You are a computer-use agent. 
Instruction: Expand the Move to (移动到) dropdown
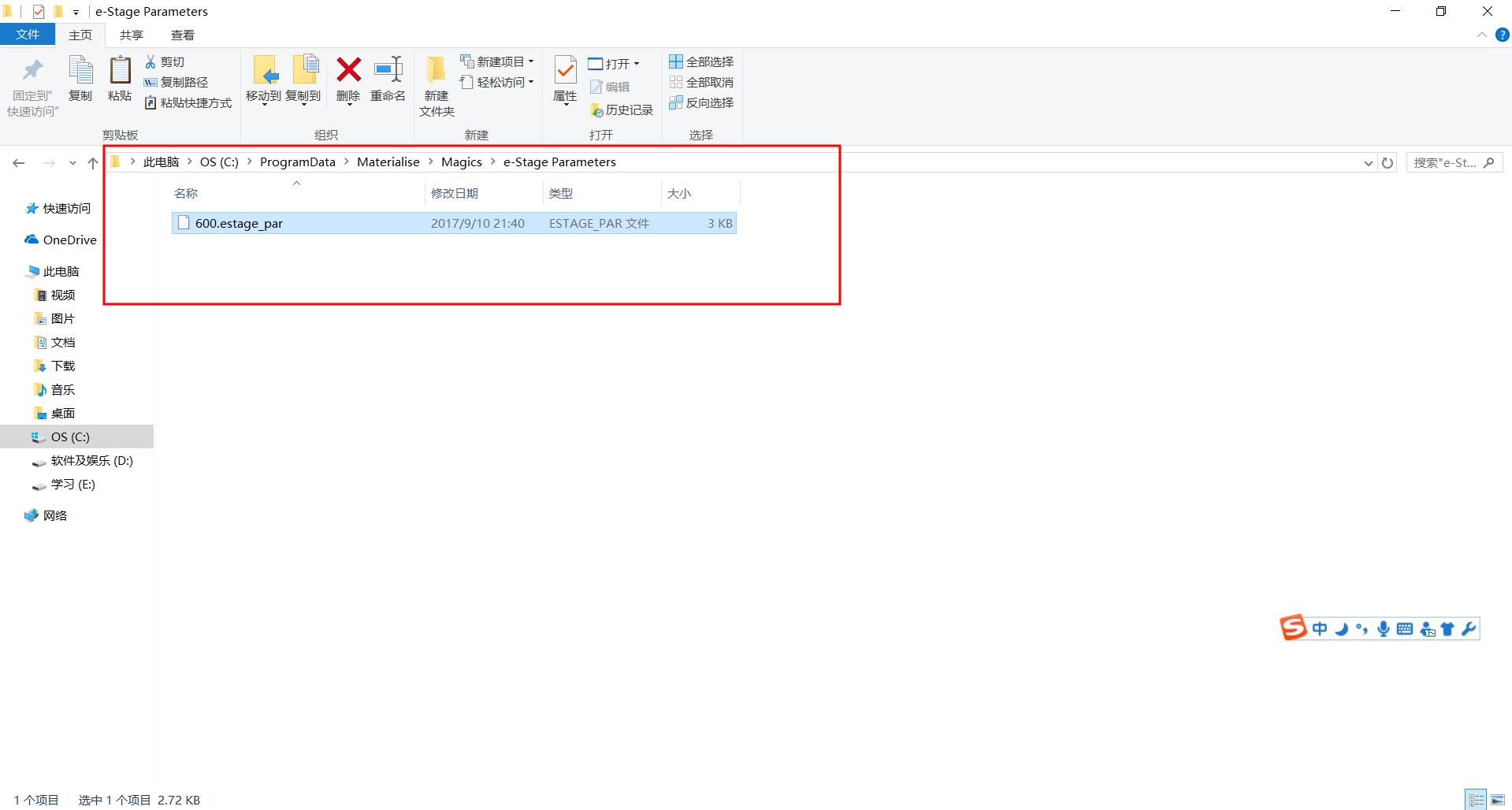[264, 102]
